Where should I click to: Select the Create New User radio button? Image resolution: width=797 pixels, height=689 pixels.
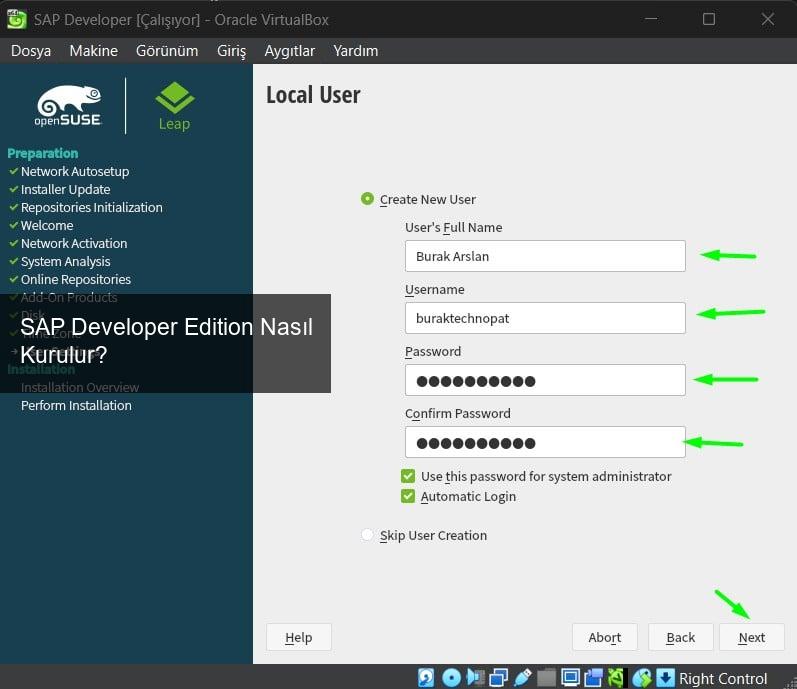[x=367, y=199]
